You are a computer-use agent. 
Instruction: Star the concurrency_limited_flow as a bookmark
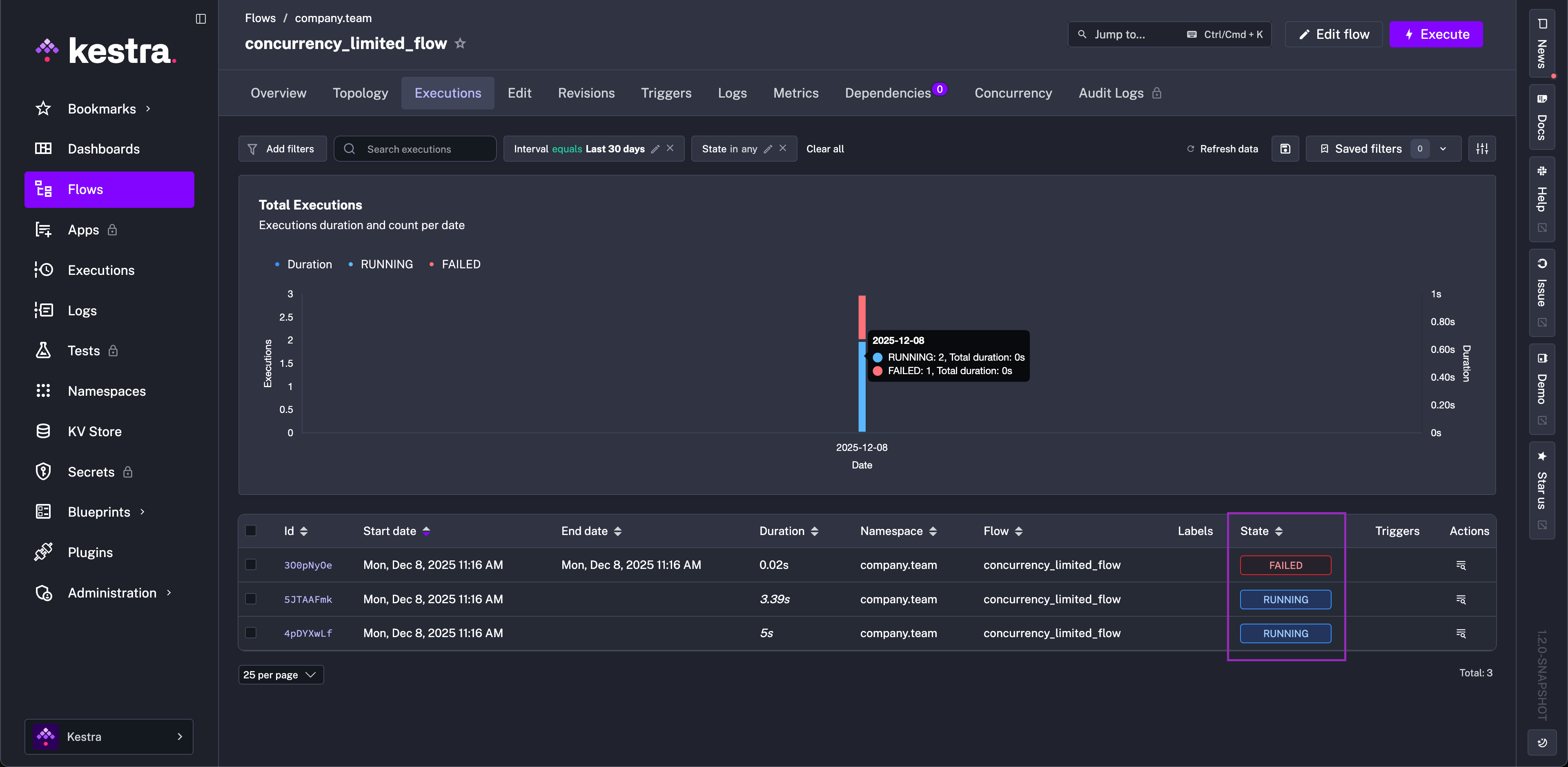(x=460, y=43)
